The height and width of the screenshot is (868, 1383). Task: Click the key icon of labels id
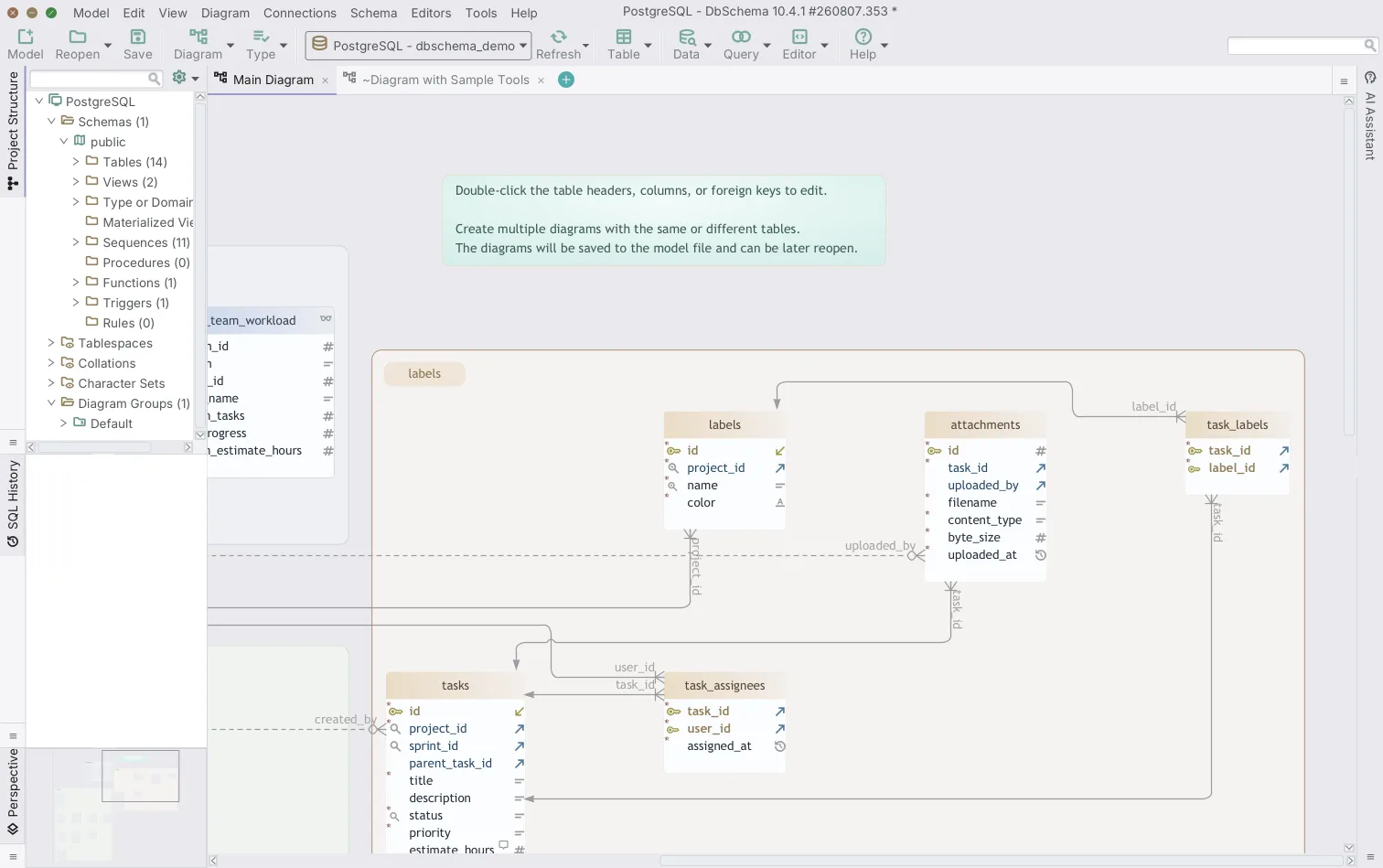point(674,451)
